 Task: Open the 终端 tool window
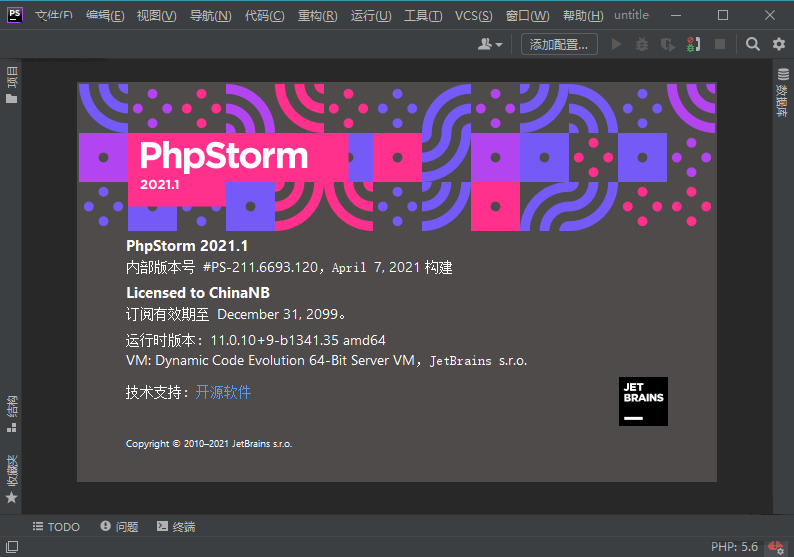click(176, 527)
